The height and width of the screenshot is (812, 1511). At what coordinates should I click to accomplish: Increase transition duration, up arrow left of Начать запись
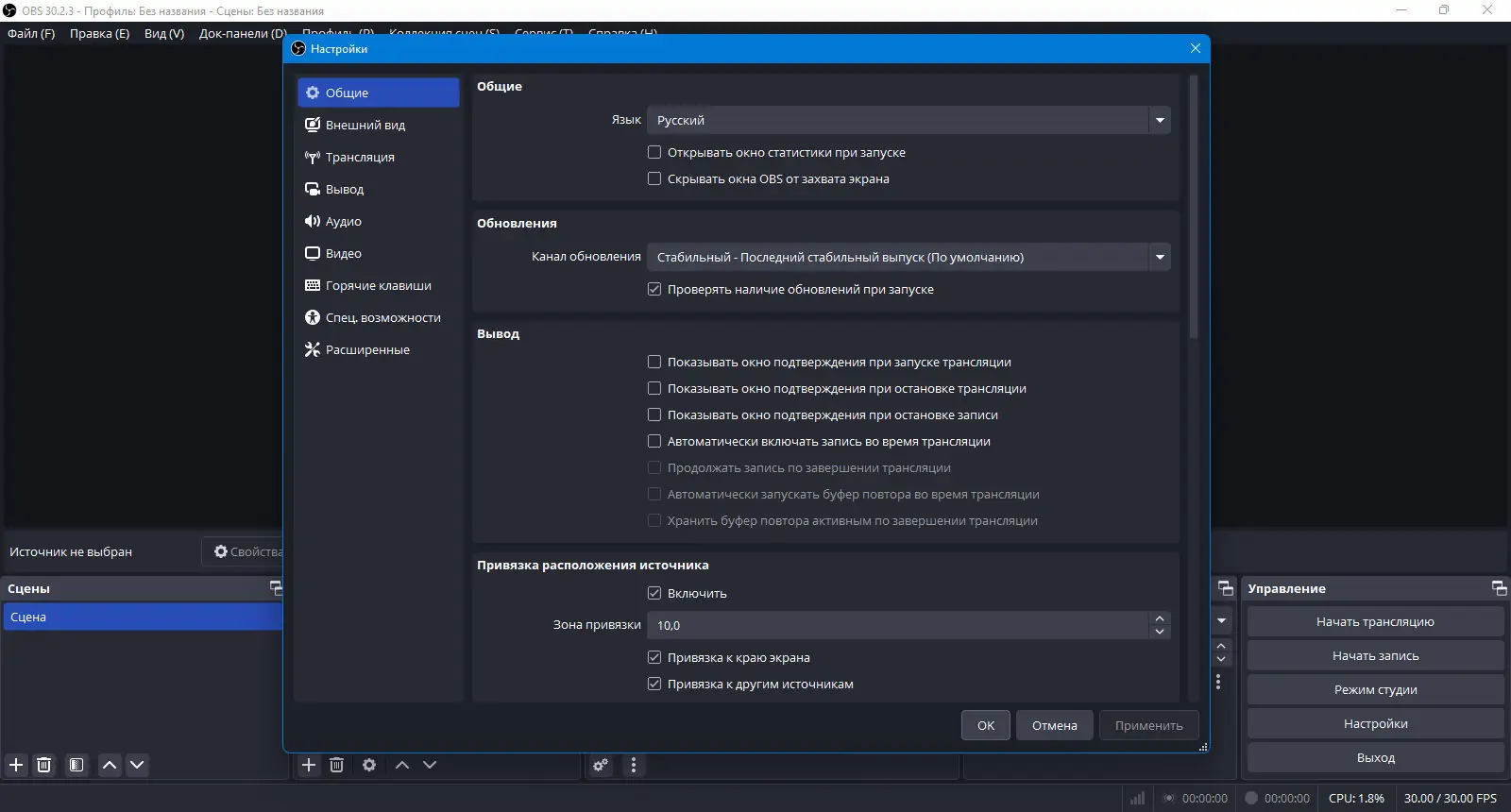1222,647
